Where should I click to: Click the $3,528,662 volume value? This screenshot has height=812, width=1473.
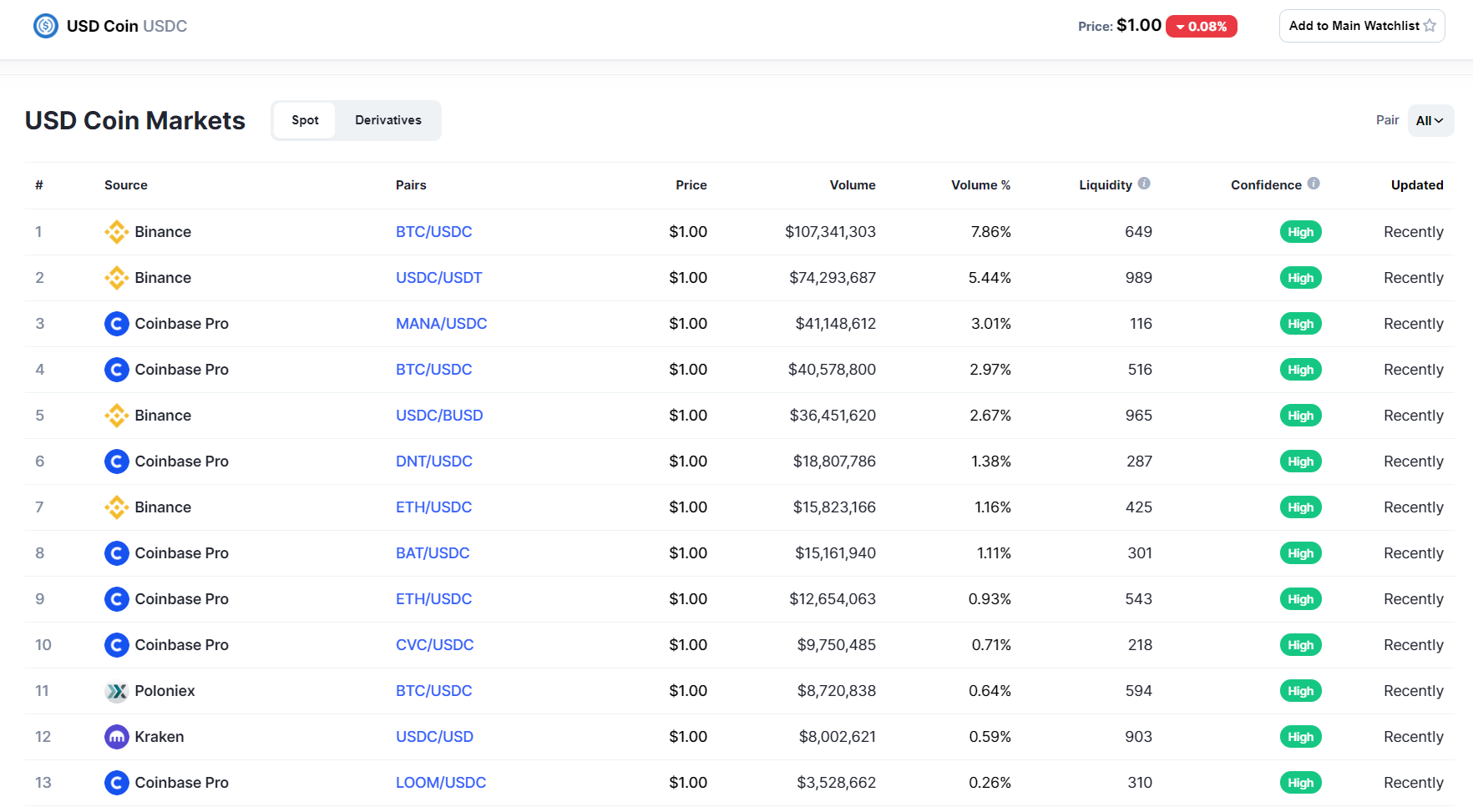click(837, 783)
